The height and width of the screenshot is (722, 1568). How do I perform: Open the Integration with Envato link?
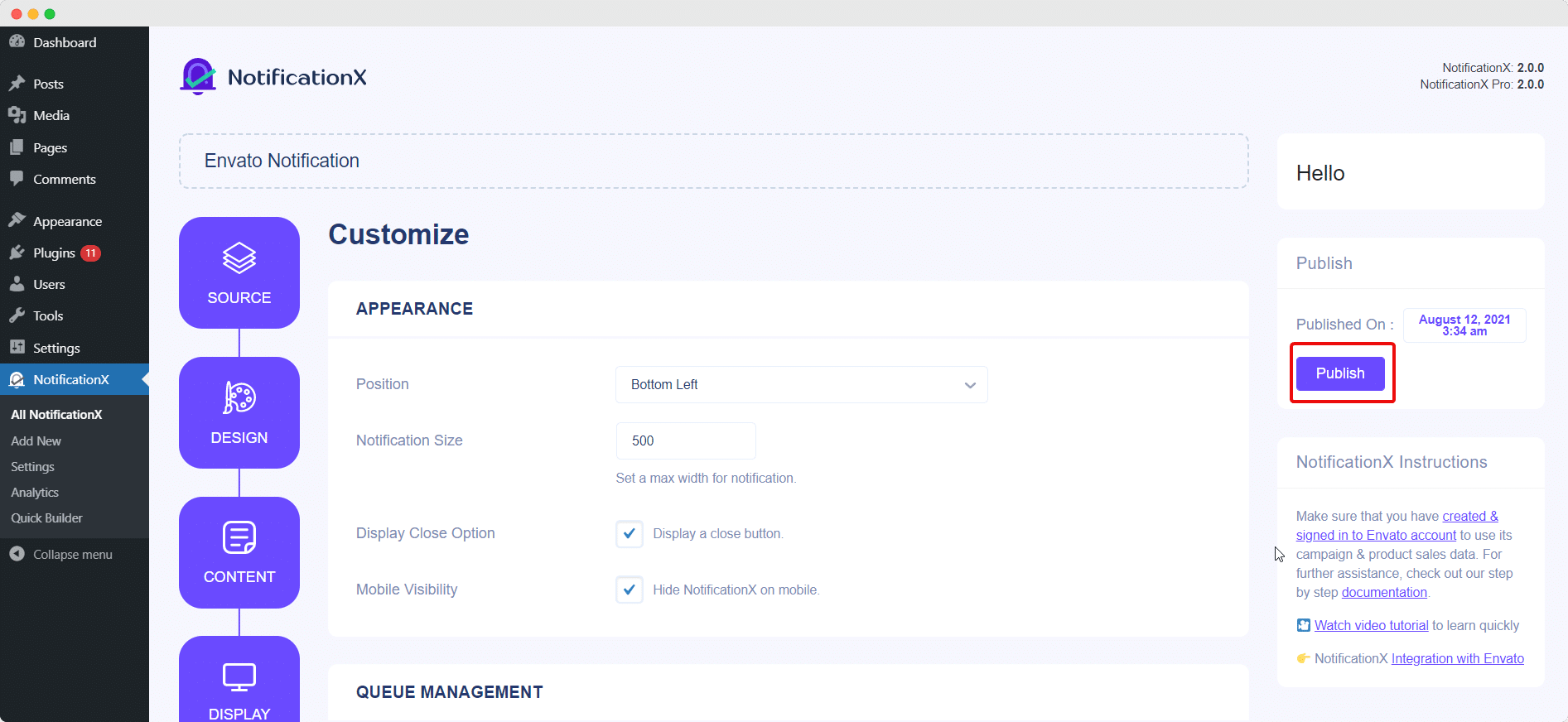[1458, 658]
